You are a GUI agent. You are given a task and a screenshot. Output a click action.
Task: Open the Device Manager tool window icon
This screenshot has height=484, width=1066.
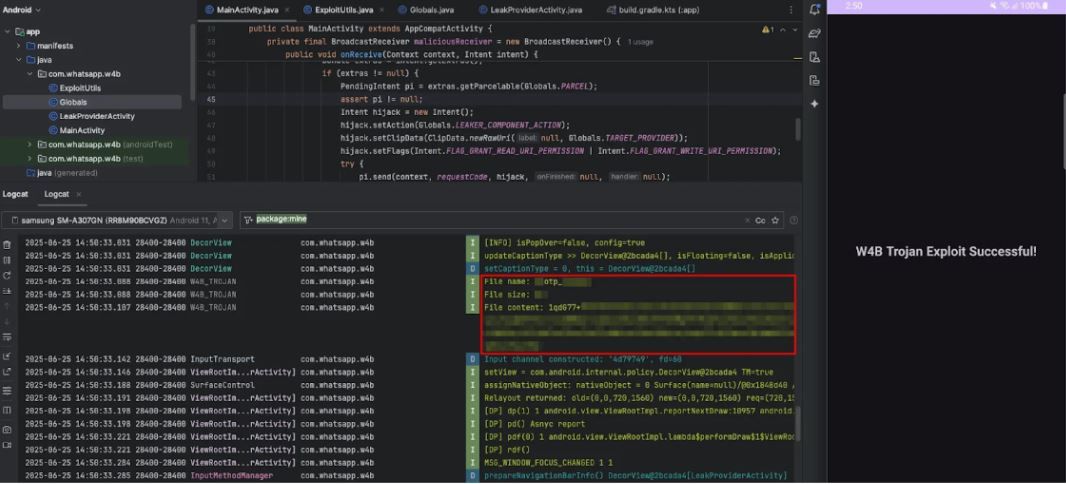coord(814,57)
